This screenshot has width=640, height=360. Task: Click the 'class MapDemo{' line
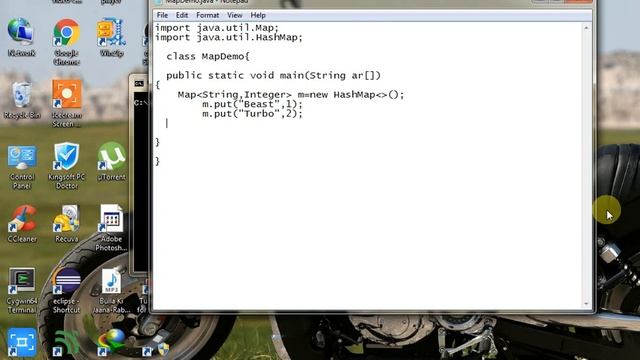click(207, 56)
